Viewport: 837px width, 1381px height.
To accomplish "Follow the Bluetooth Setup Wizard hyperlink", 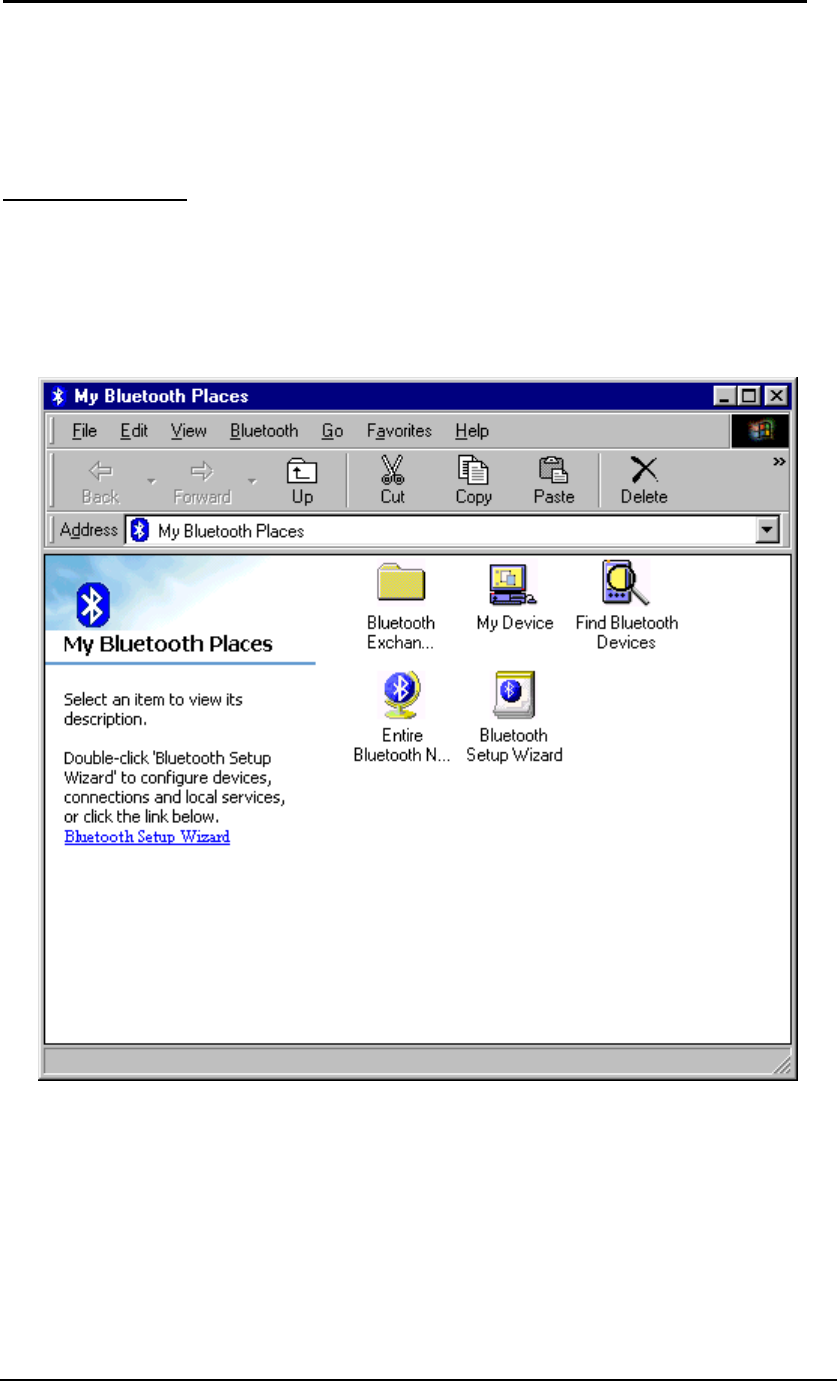I will (147, 836).
